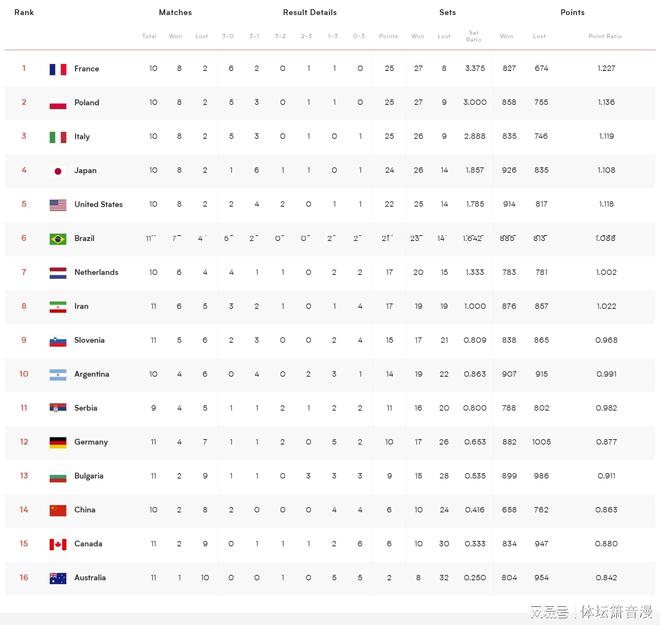
Task: Click the Australia flag icon
Action: coord(57,578)
